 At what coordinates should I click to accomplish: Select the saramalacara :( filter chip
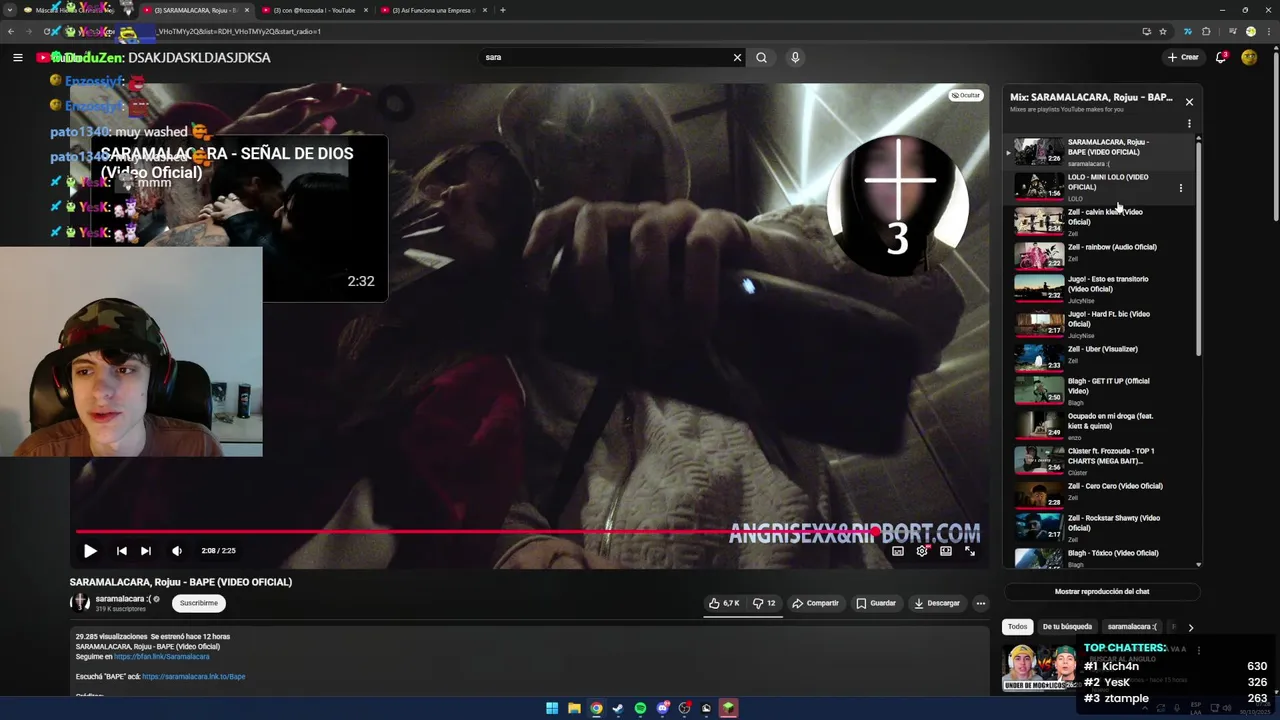click(x=1132, y=627)
